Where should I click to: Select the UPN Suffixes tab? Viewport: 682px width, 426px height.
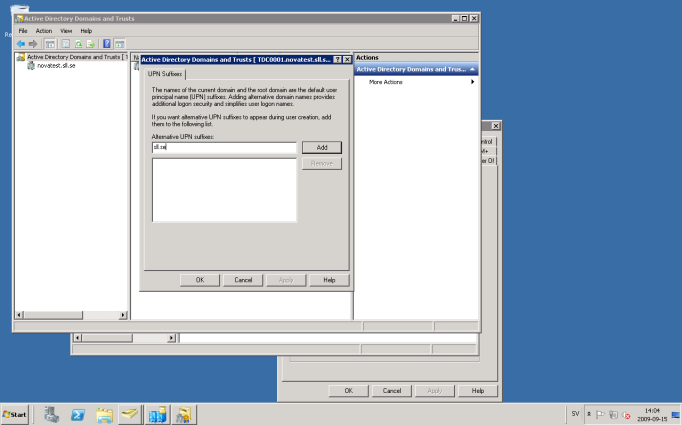[x=165, y=74]
